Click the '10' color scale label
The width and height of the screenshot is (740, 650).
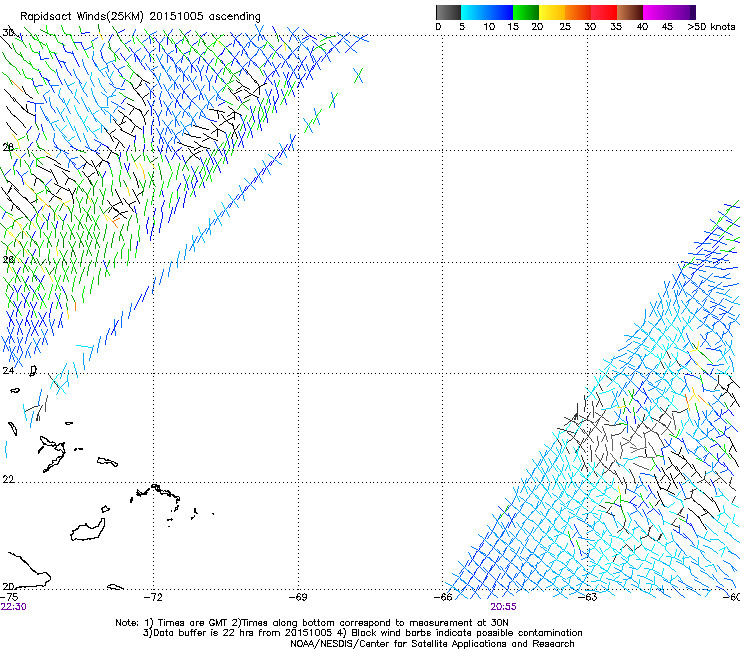[489, 27]
